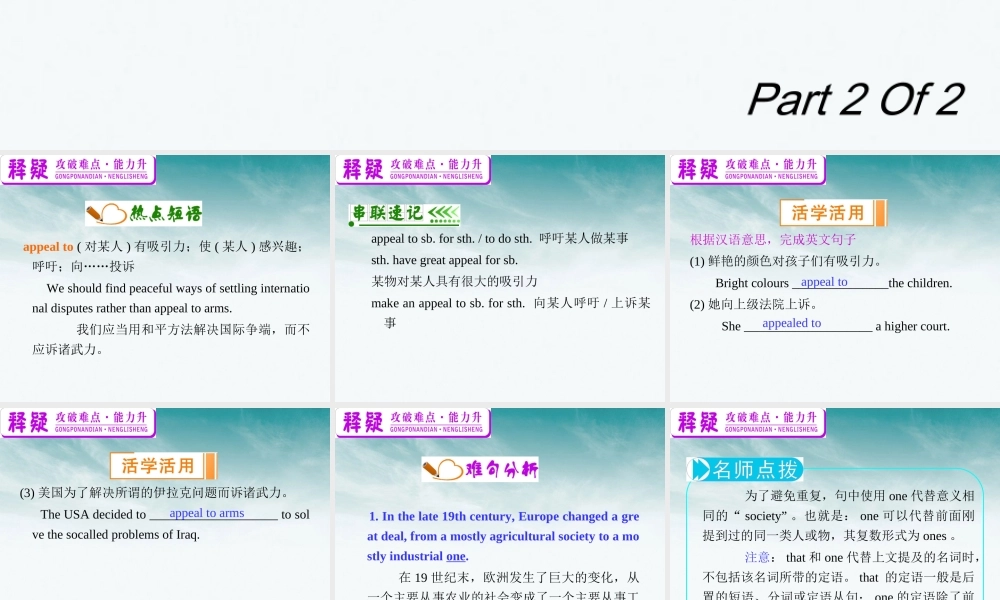
Task: Open the slide thumbnail about 'The USA decided to'
Action: pyautogui.click(x=165, y=504)
